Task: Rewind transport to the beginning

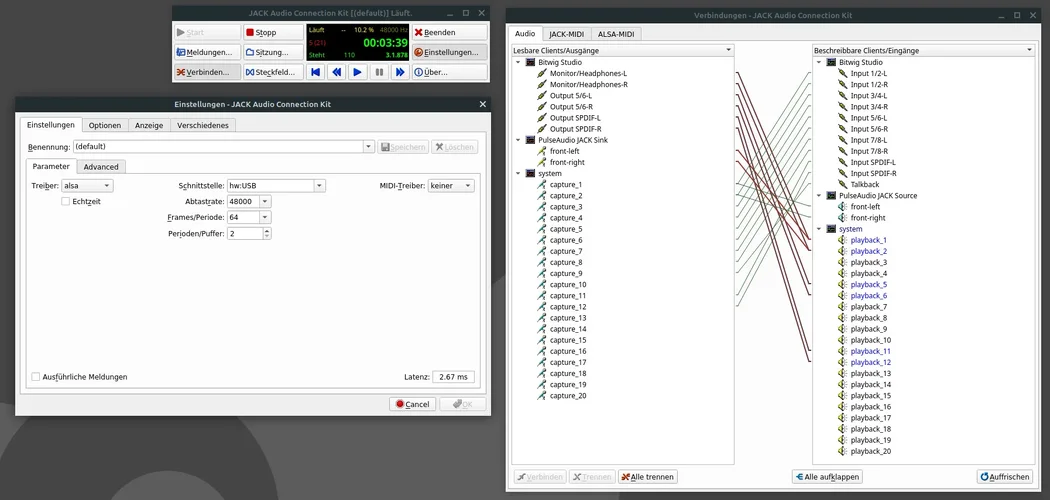Action: click(316, 72)
